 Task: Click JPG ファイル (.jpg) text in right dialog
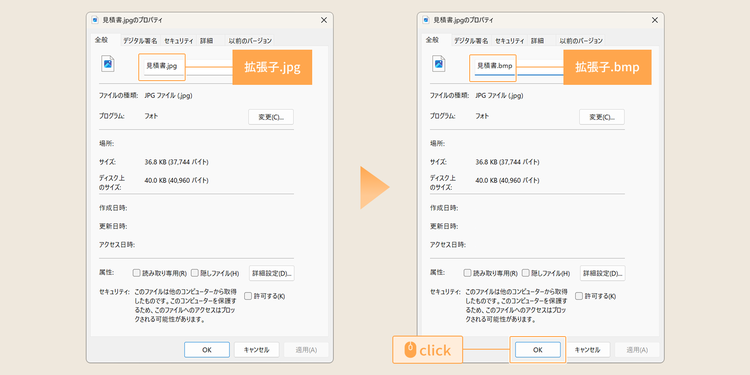tap(499, 96)
